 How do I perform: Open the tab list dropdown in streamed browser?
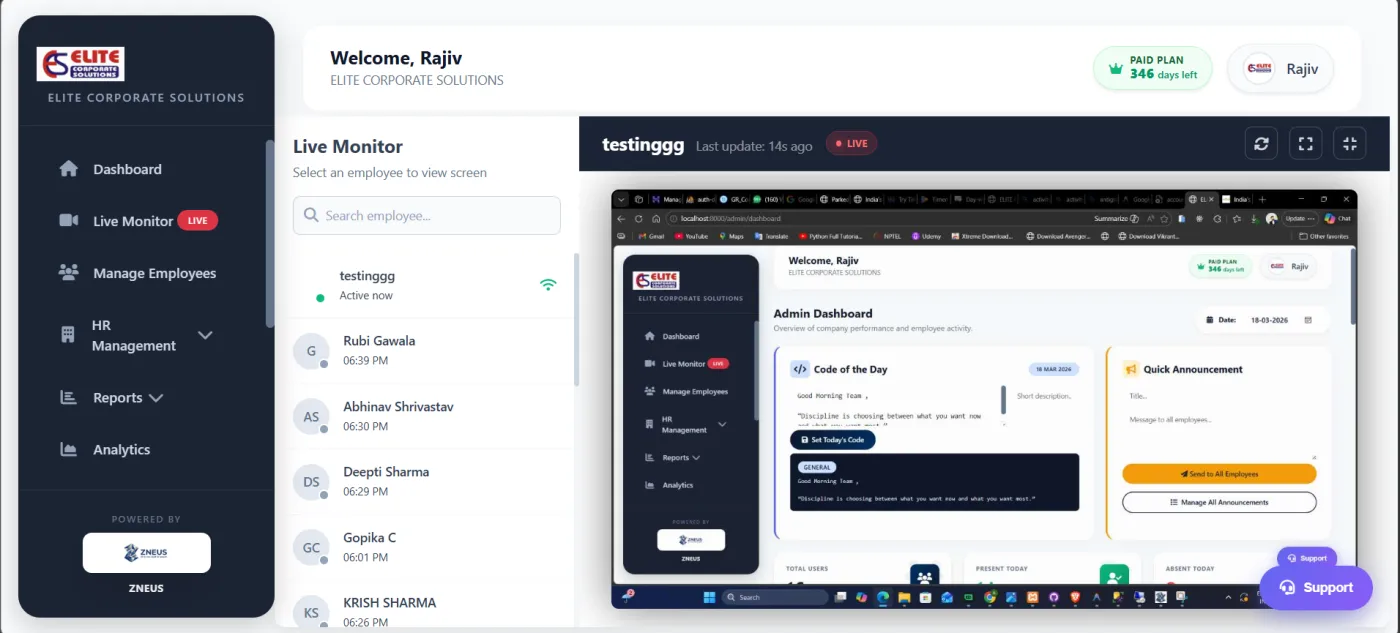(621, 199)
